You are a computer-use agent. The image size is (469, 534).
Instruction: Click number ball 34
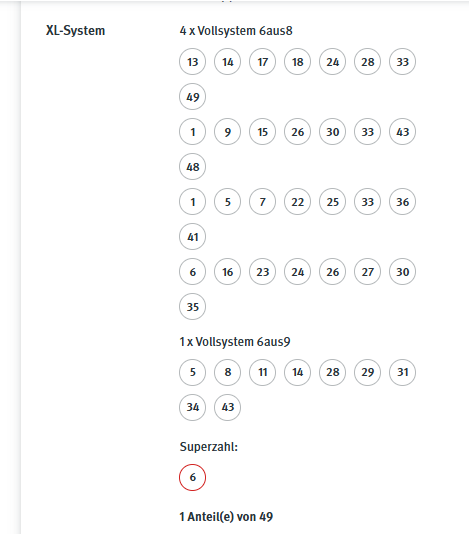tap(192, 407)
